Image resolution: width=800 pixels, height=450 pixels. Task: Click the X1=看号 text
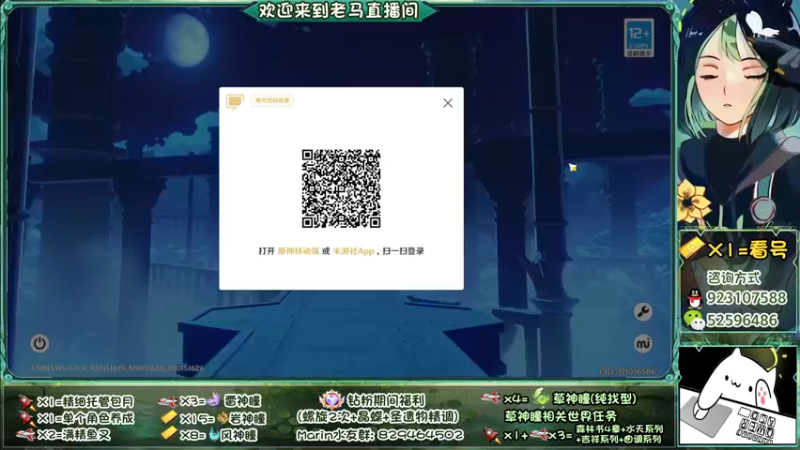pyautogui.click(x=747, y=250)
